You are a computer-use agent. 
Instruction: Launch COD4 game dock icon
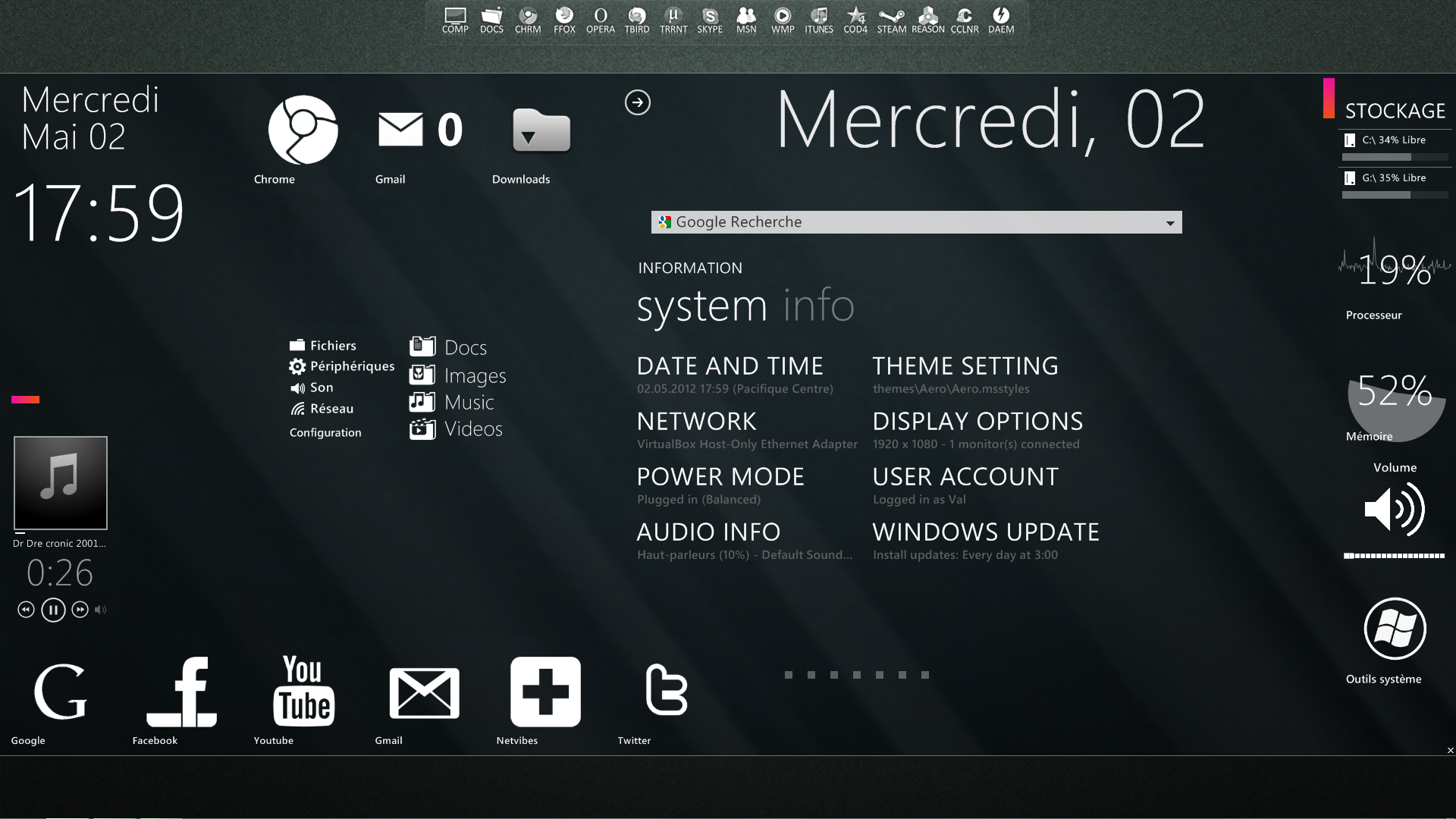(x=855, y=20)
